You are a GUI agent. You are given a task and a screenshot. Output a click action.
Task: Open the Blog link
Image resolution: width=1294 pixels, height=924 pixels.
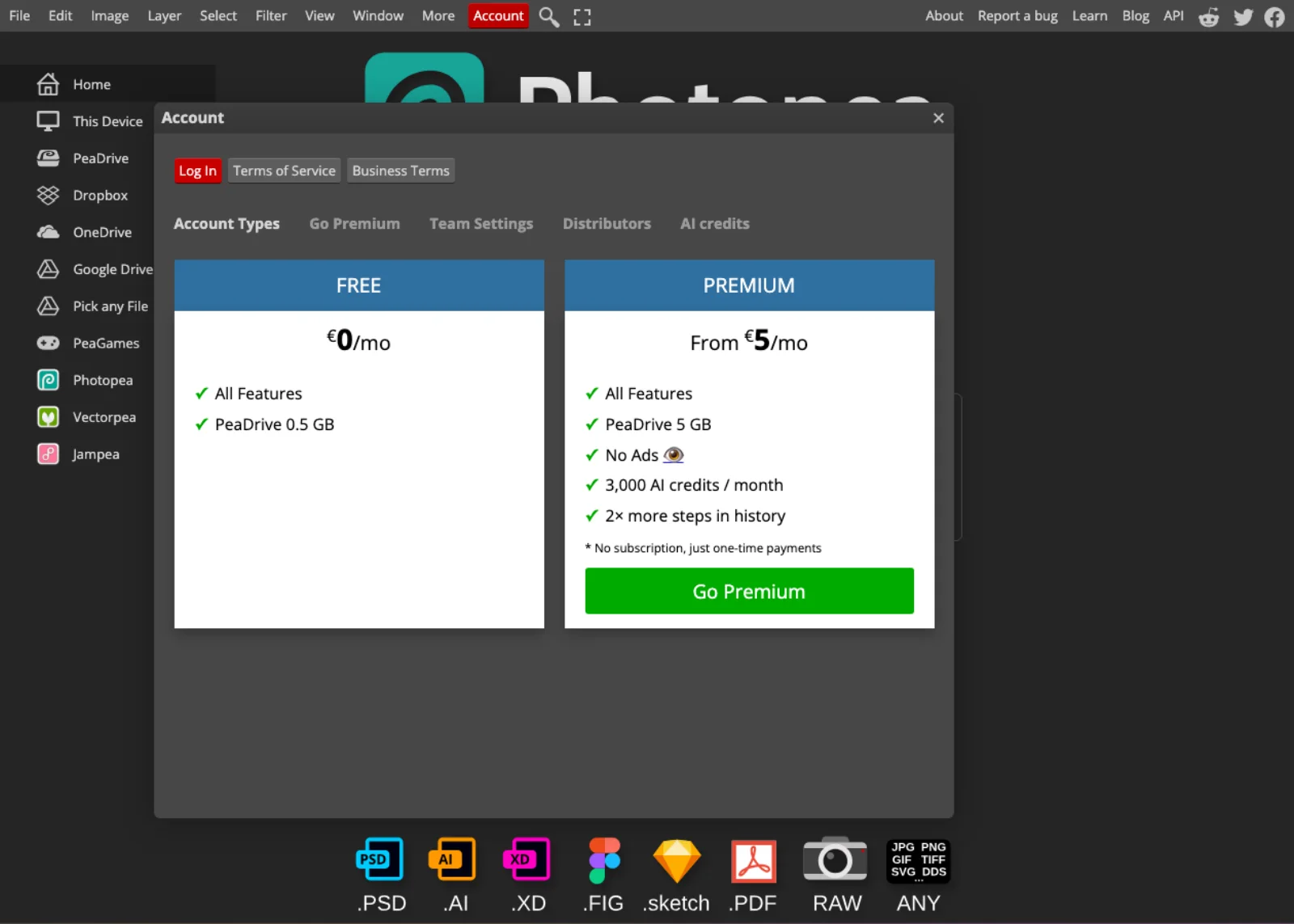1135,16
